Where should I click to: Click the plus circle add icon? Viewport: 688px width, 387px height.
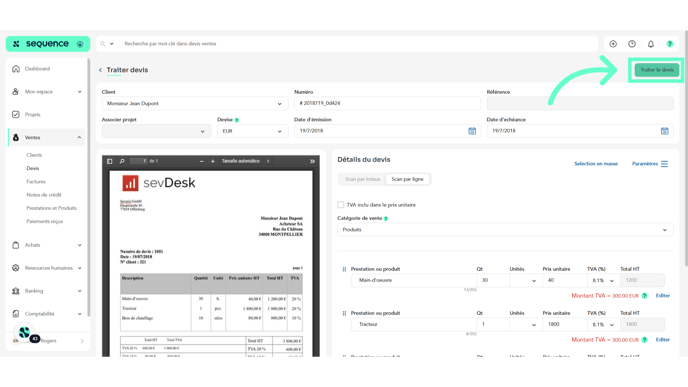coord(613,44)
